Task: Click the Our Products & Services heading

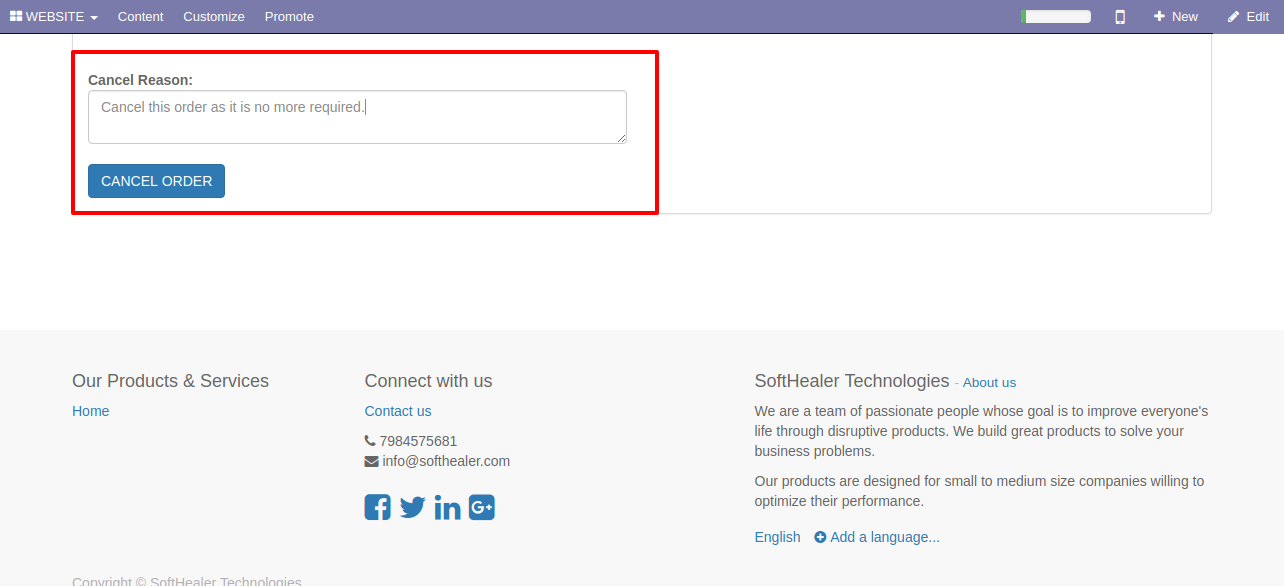Action: click(170, 381)
